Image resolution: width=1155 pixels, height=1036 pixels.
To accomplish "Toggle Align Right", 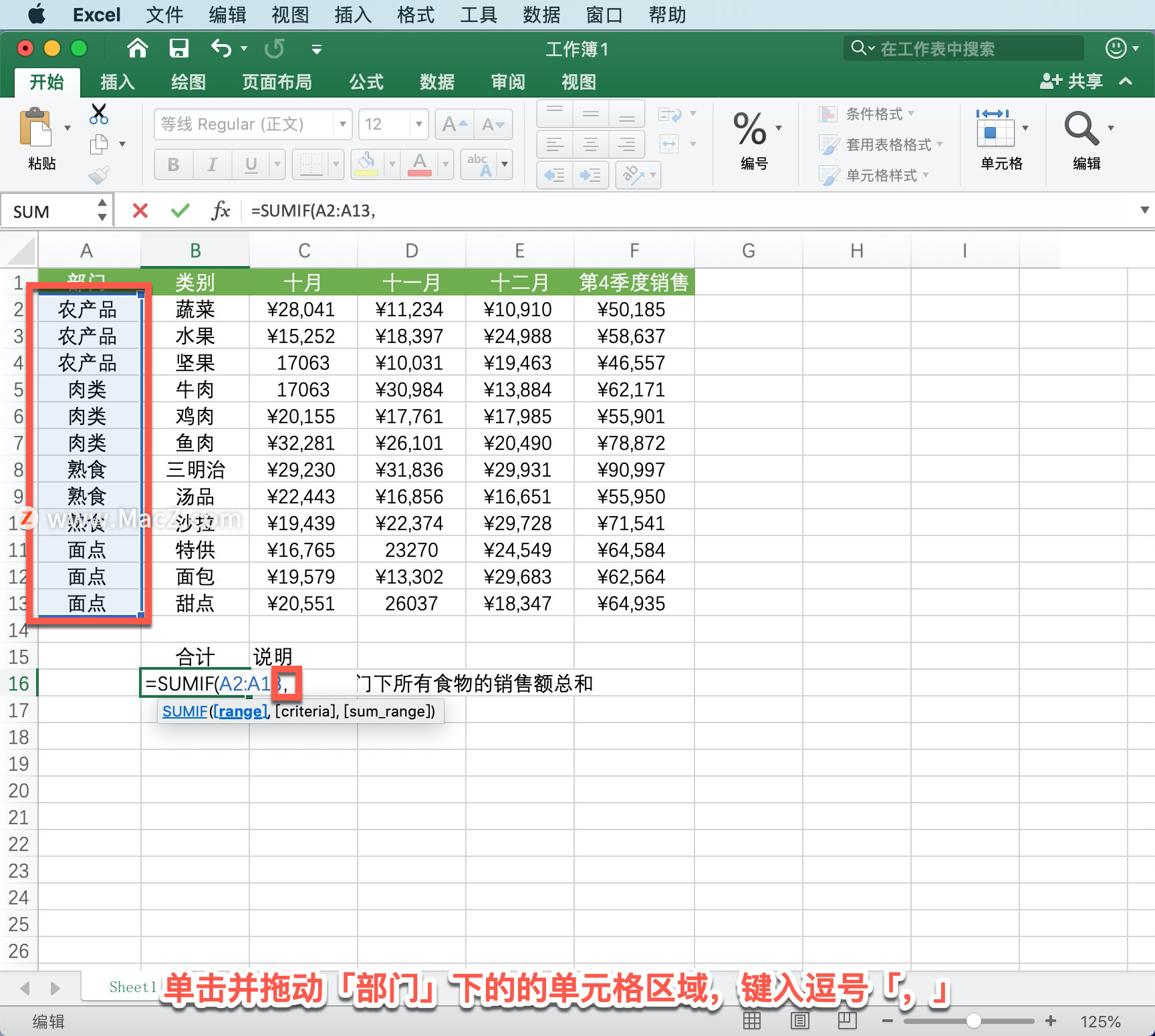I will 627,144.
